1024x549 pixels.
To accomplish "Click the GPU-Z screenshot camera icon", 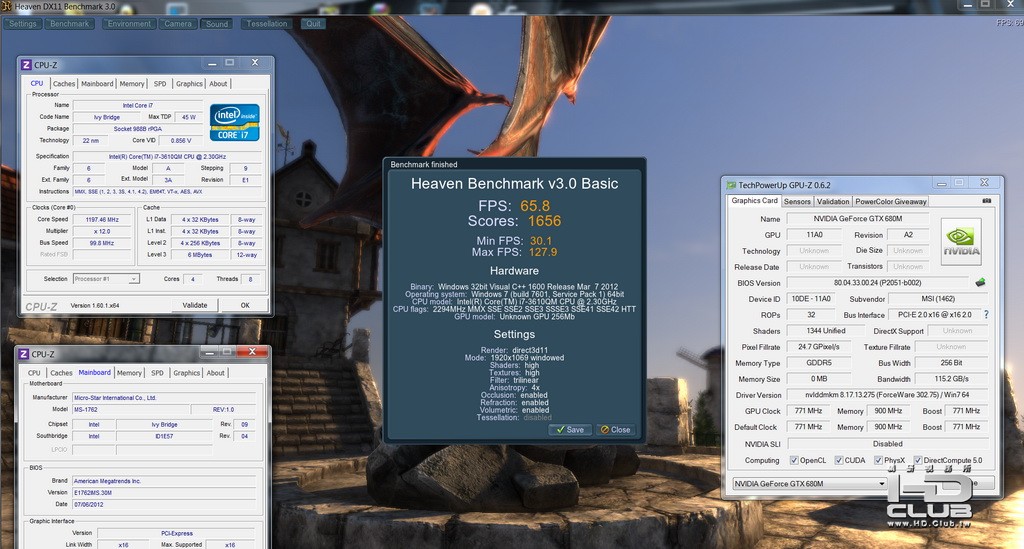I will click(x=987, y=201).
